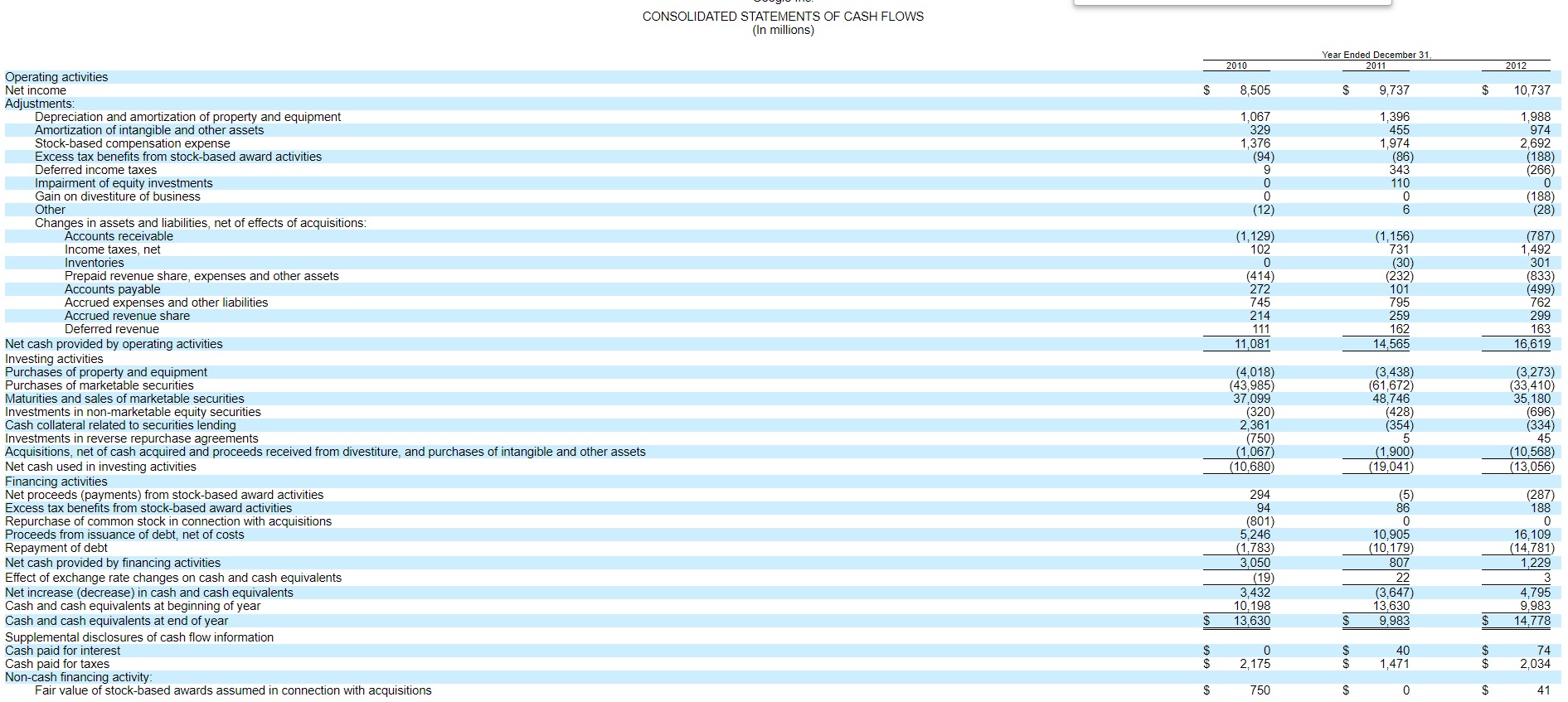Select Net income value 10,737
Viewport: 1568px width, 702px height.
[x=1532, y=90]
